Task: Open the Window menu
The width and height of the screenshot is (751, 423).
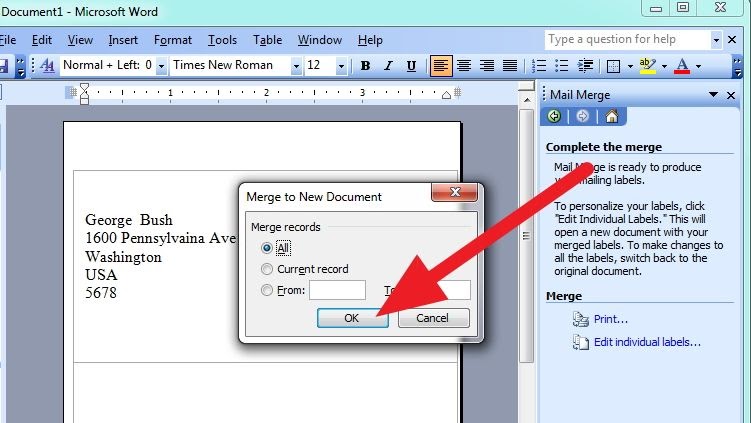Action: point(319,40)
